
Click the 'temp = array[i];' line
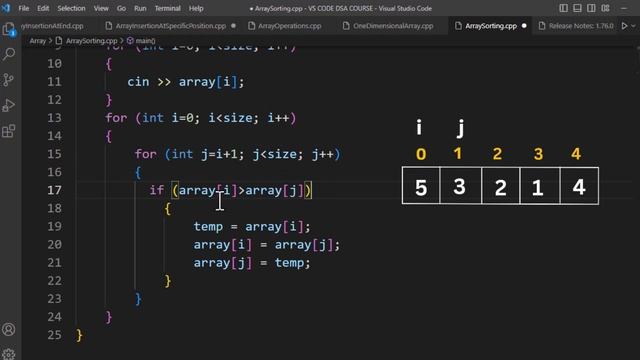tap(252, 227)
